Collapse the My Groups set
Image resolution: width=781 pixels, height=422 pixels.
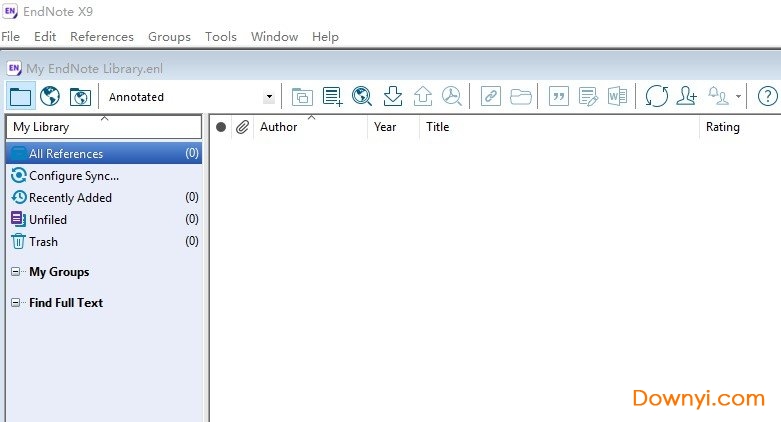(16, 272)
